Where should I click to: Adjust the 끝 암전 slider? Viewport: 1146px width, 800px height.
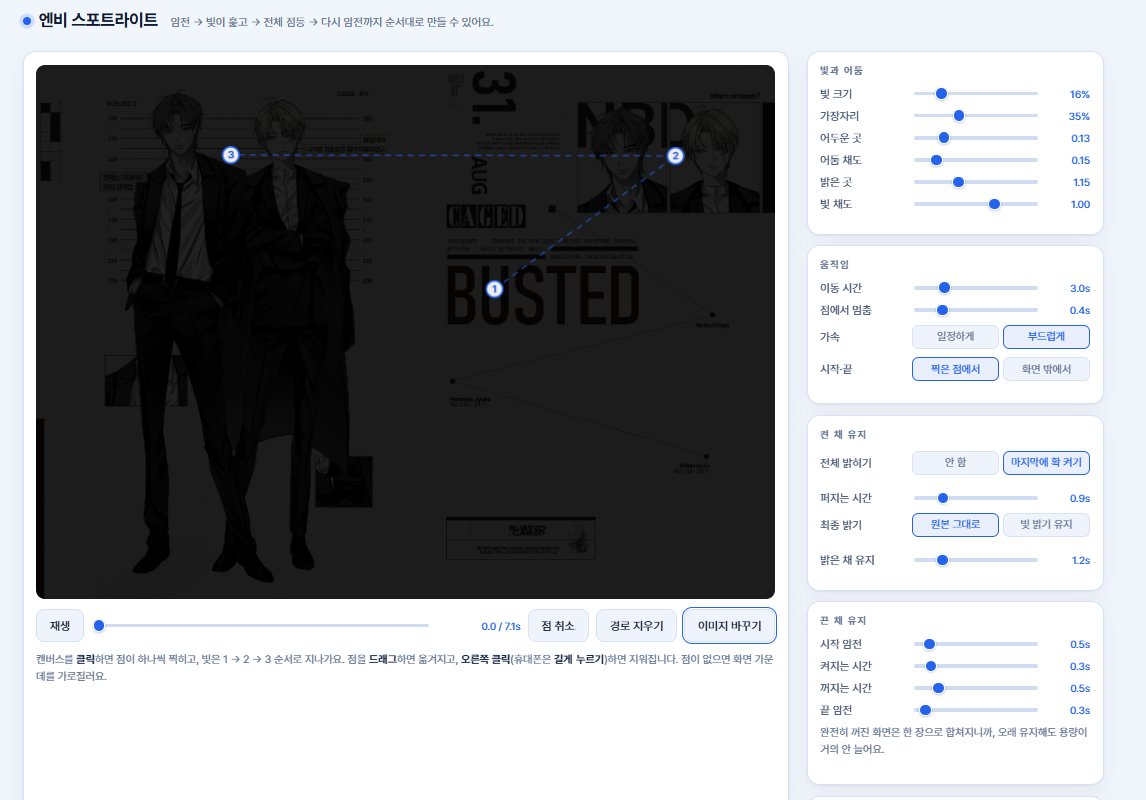click(976, 709)
